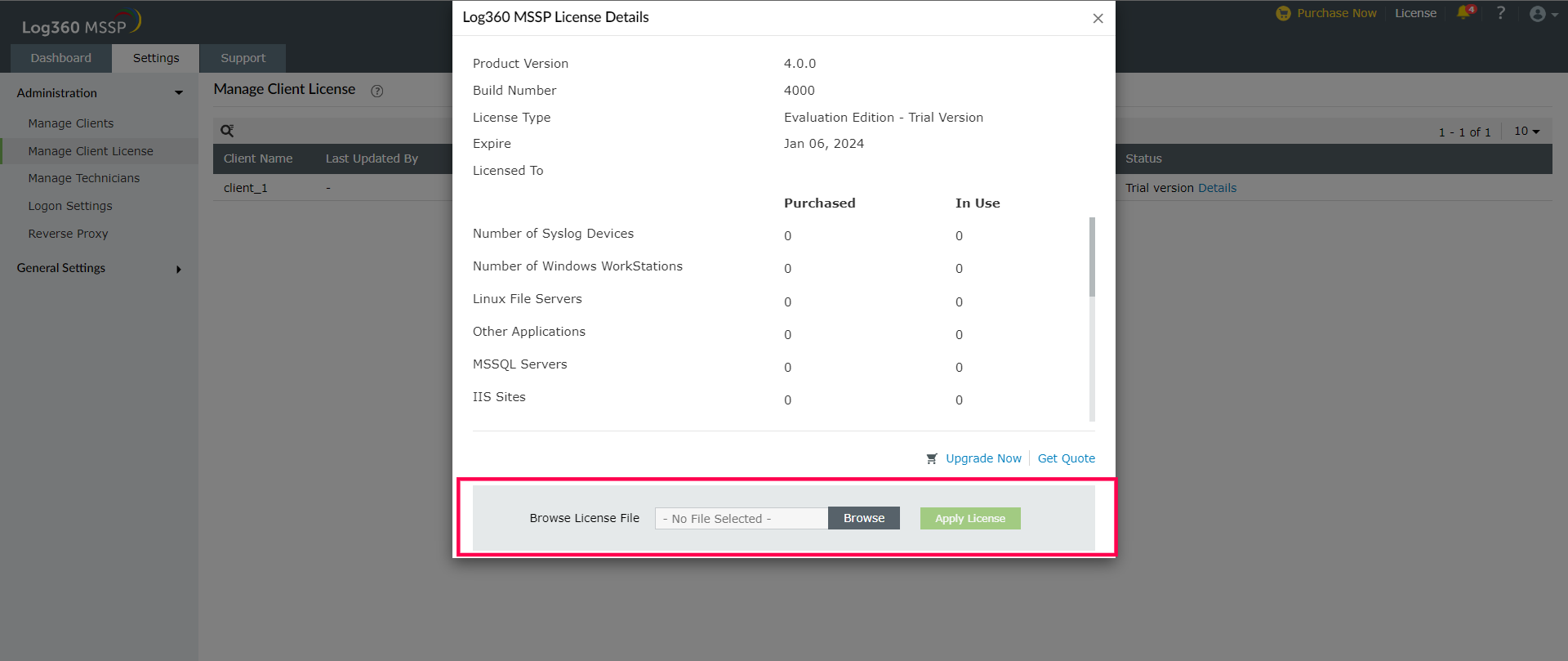1568x661 pixels.
Task: Open the Dashboard tab
Action: point(61,58)
